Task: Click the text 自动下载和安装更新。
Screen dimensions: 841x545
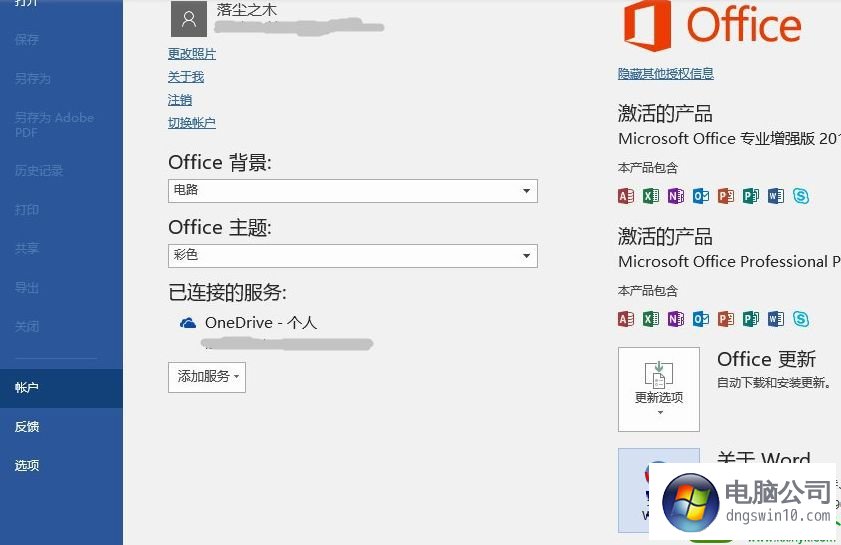Action: 774,382
